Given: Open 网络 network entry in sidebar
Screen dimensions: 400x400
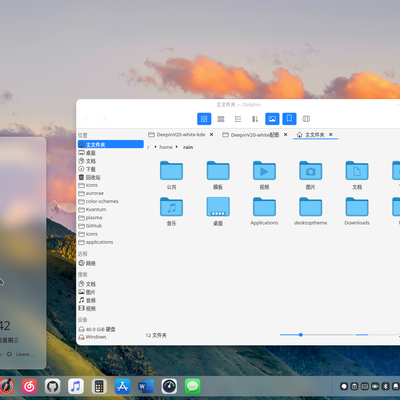Looking at the screenshot, I should [x=111, y=263].
